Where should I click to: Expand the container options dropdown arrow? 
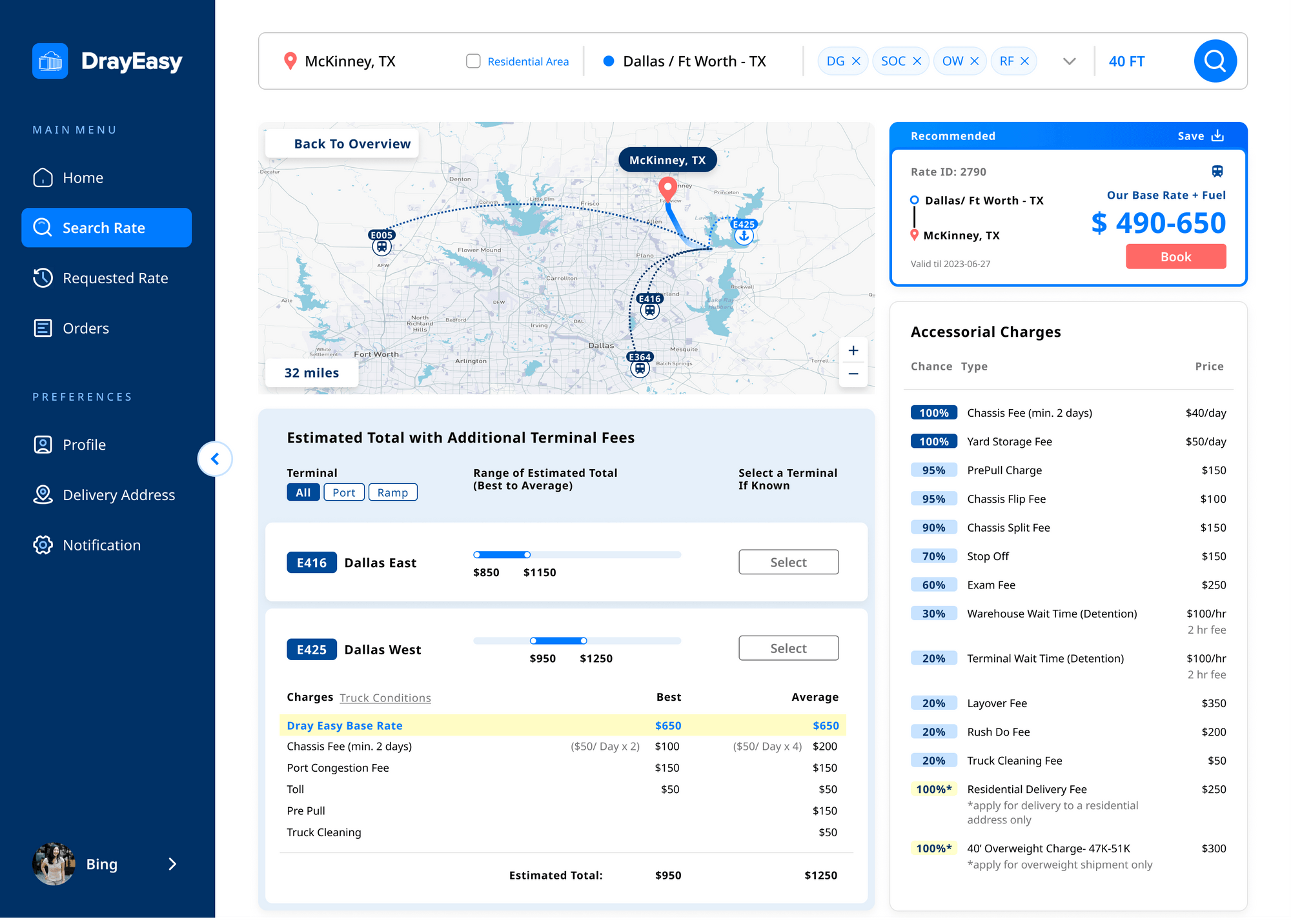pos(1069,61)
